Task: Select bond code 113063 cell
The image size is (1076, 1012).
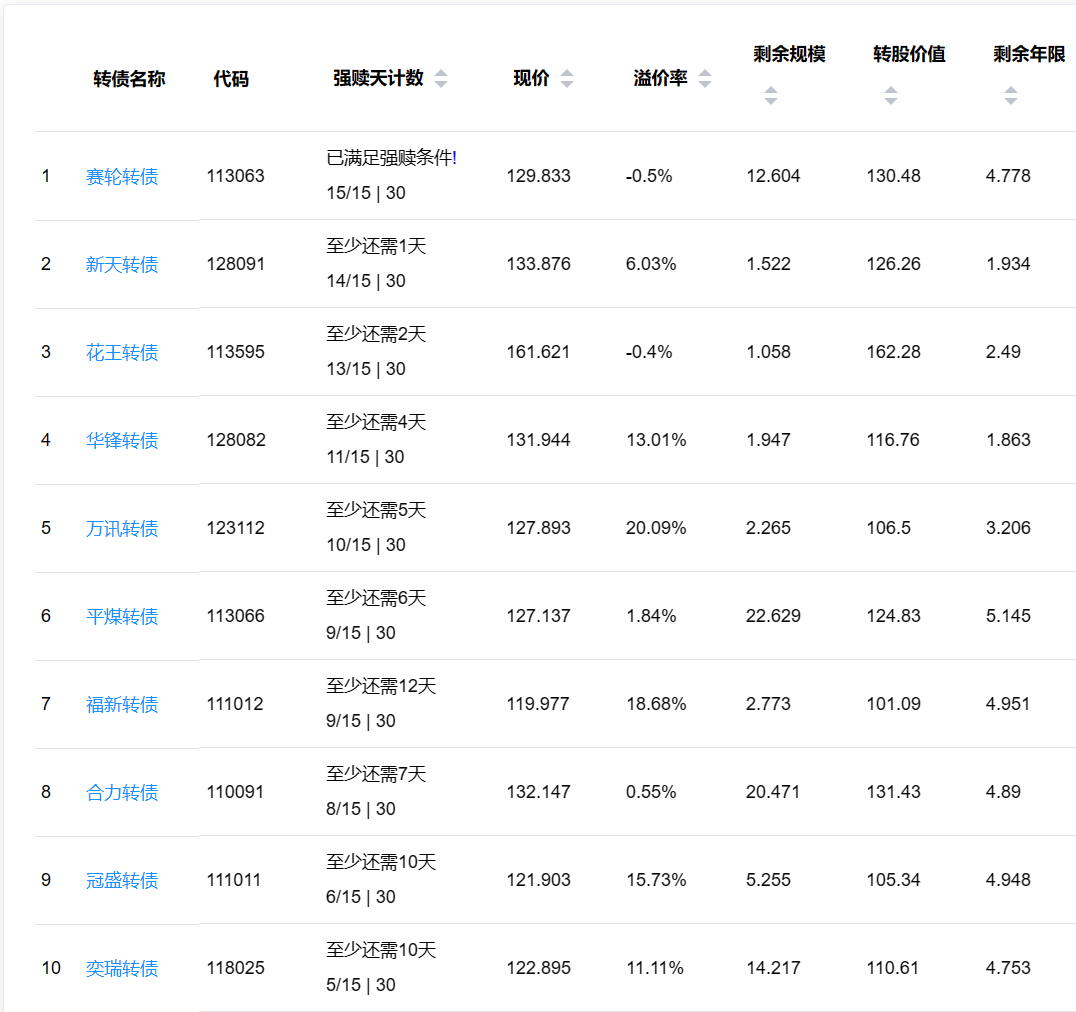Action: click(236, 177)
